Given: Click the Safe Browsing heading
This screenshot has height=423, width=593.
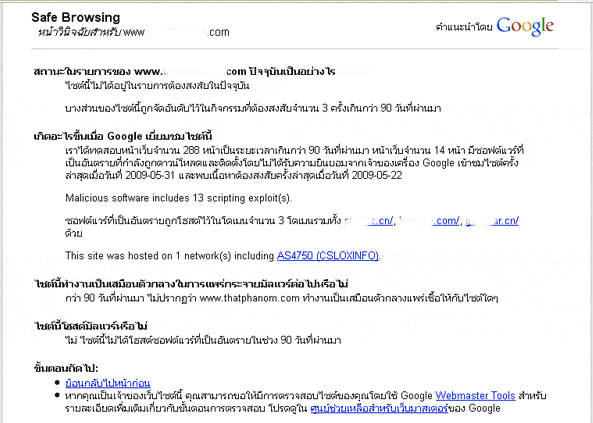Looking at the screenshot, I should click(76, 17).
